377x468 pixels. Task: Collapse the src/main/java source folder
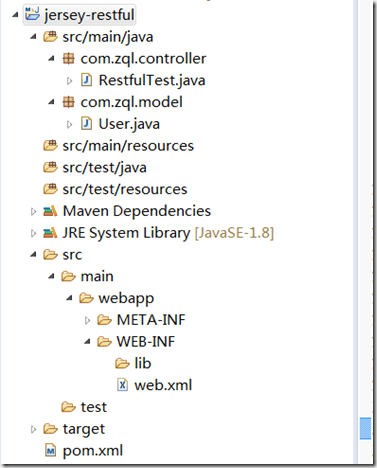pos(33,37)
